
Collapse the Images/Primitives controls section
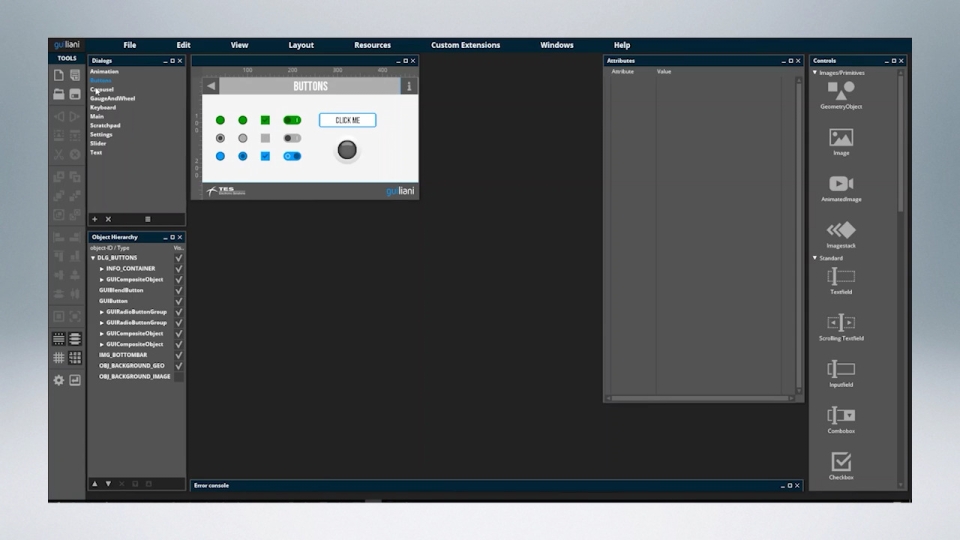814,73
